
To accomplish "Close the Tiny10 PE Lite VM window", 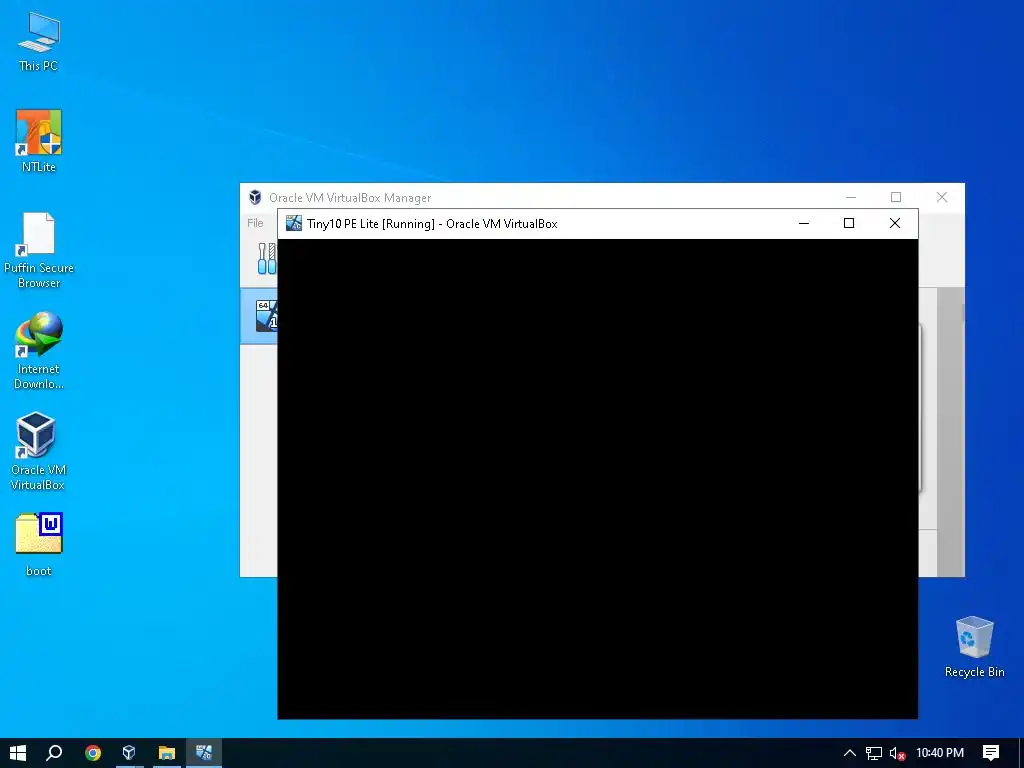I will [895, 223].
